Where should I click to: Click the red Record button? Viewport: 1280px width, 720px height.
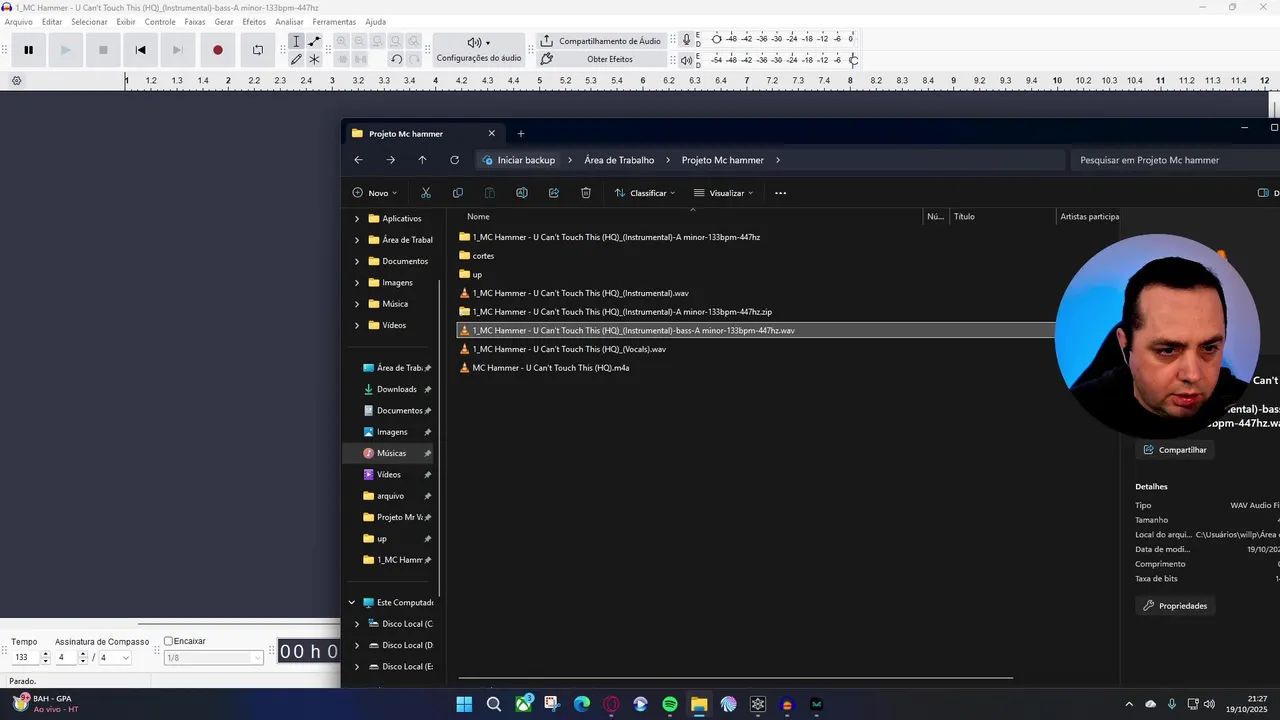(218, 50)
